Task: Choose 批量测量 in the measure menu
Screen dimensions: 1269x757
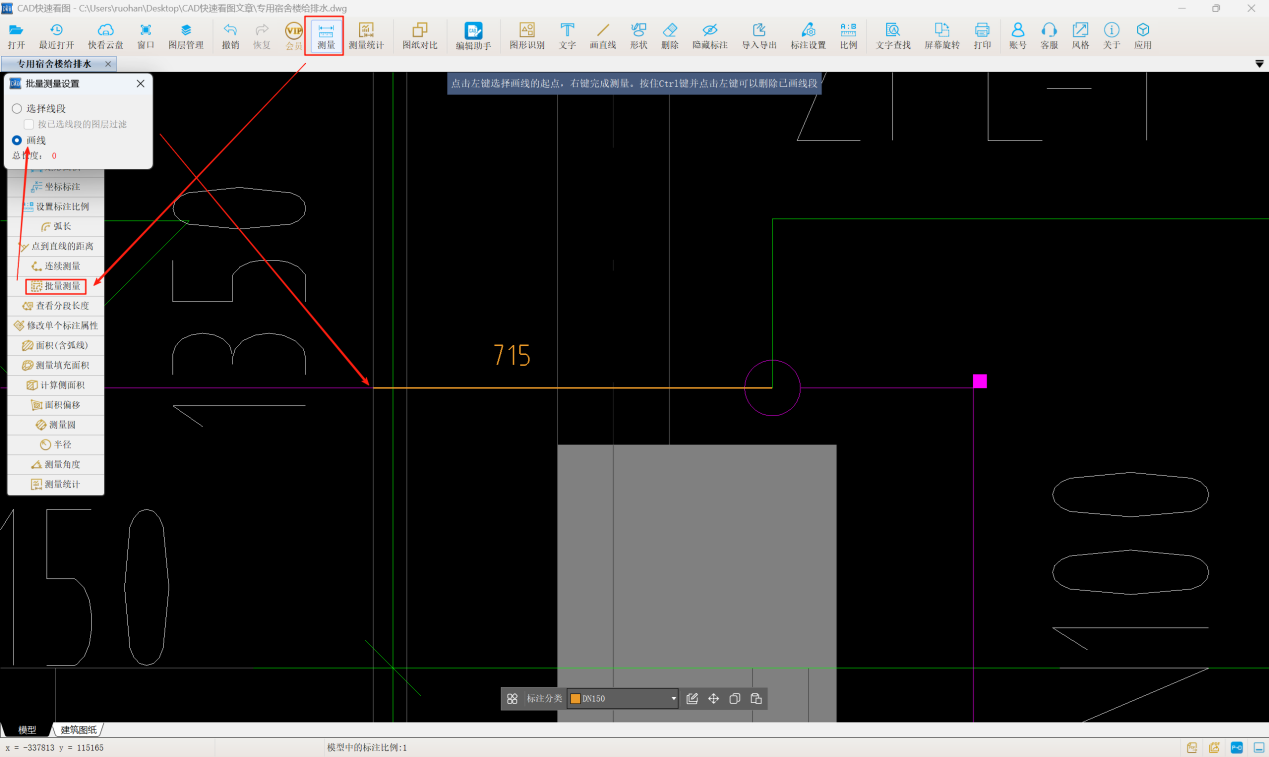Action: click(x=56, y=286)
